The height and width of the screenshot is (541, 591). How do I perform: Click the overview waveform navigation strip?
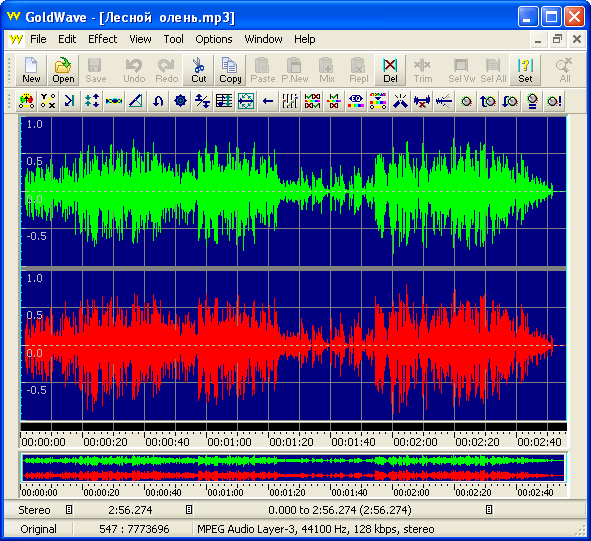pos(293,468)
